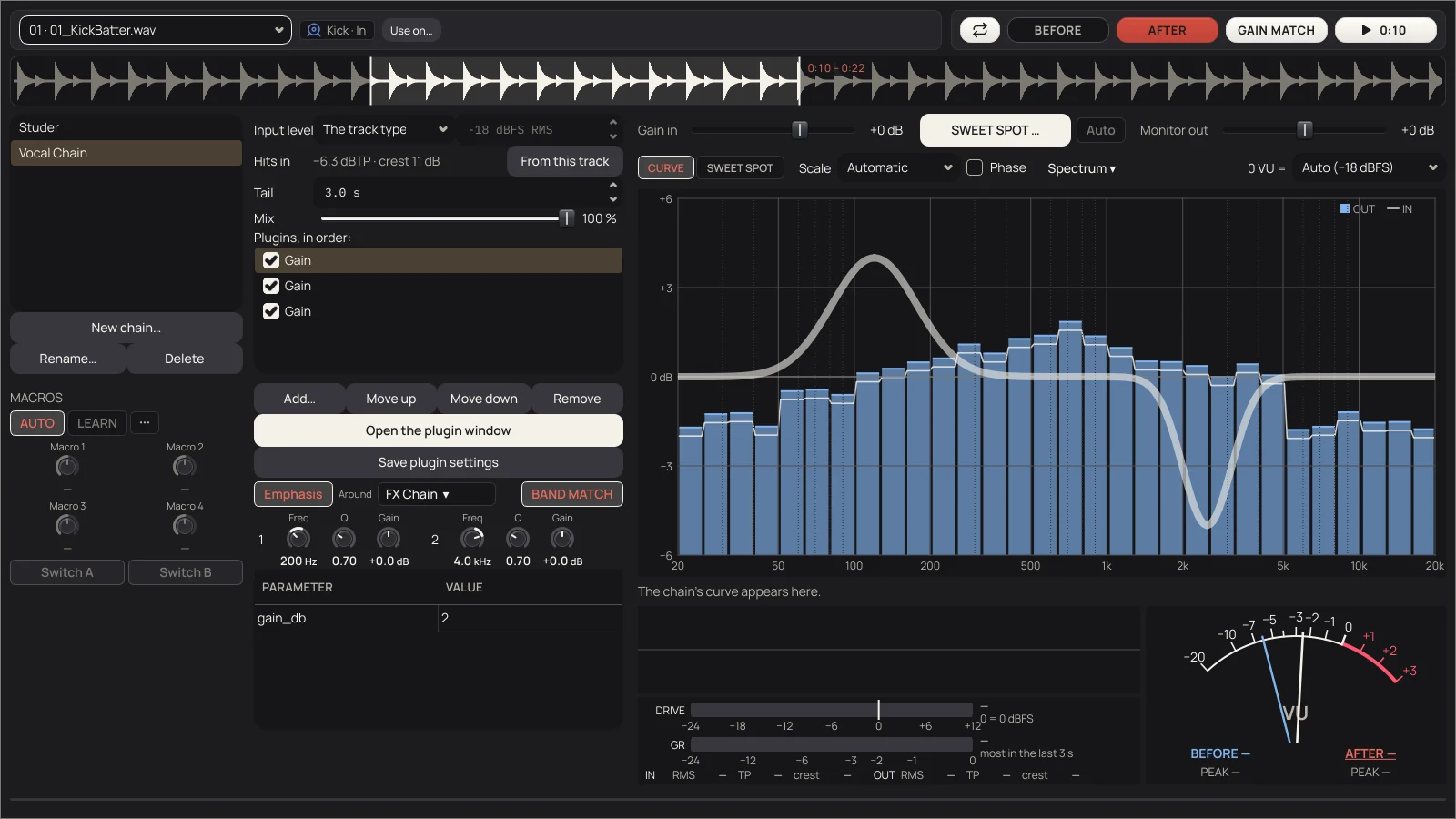
Task: Increase input level dBFS RMS value
Action: [x=613, y=122]
